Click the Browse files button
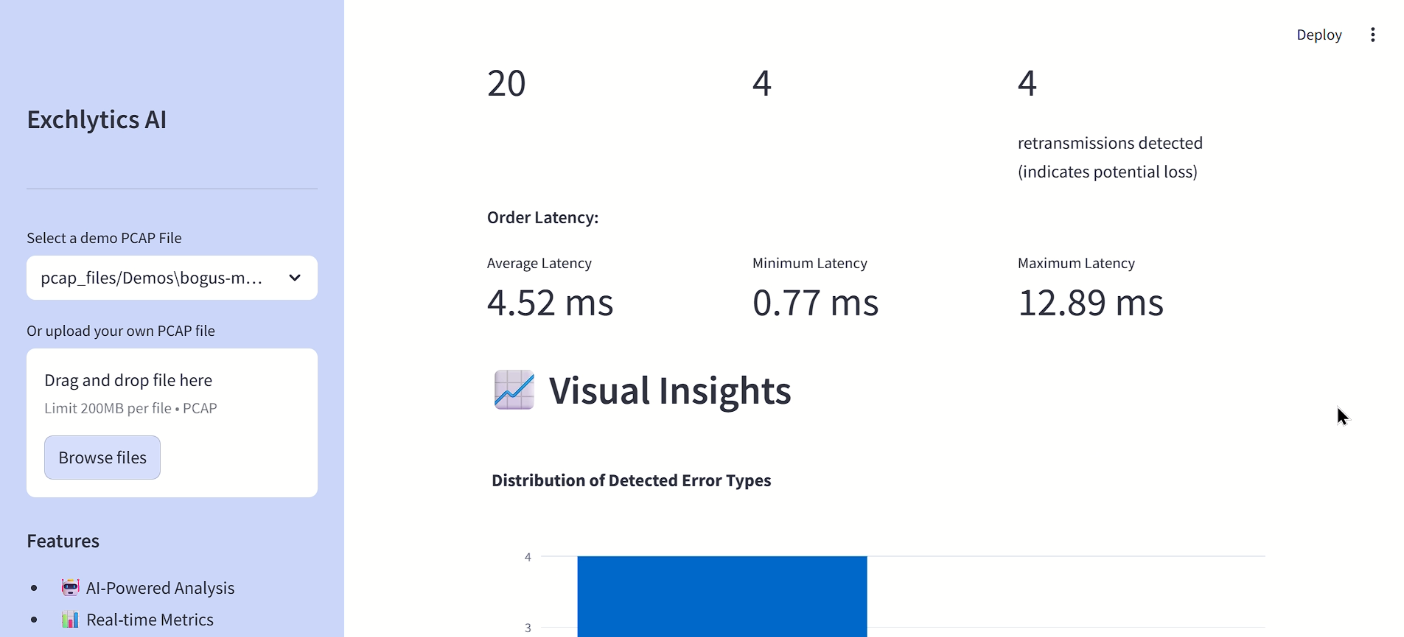 [102, 457]
